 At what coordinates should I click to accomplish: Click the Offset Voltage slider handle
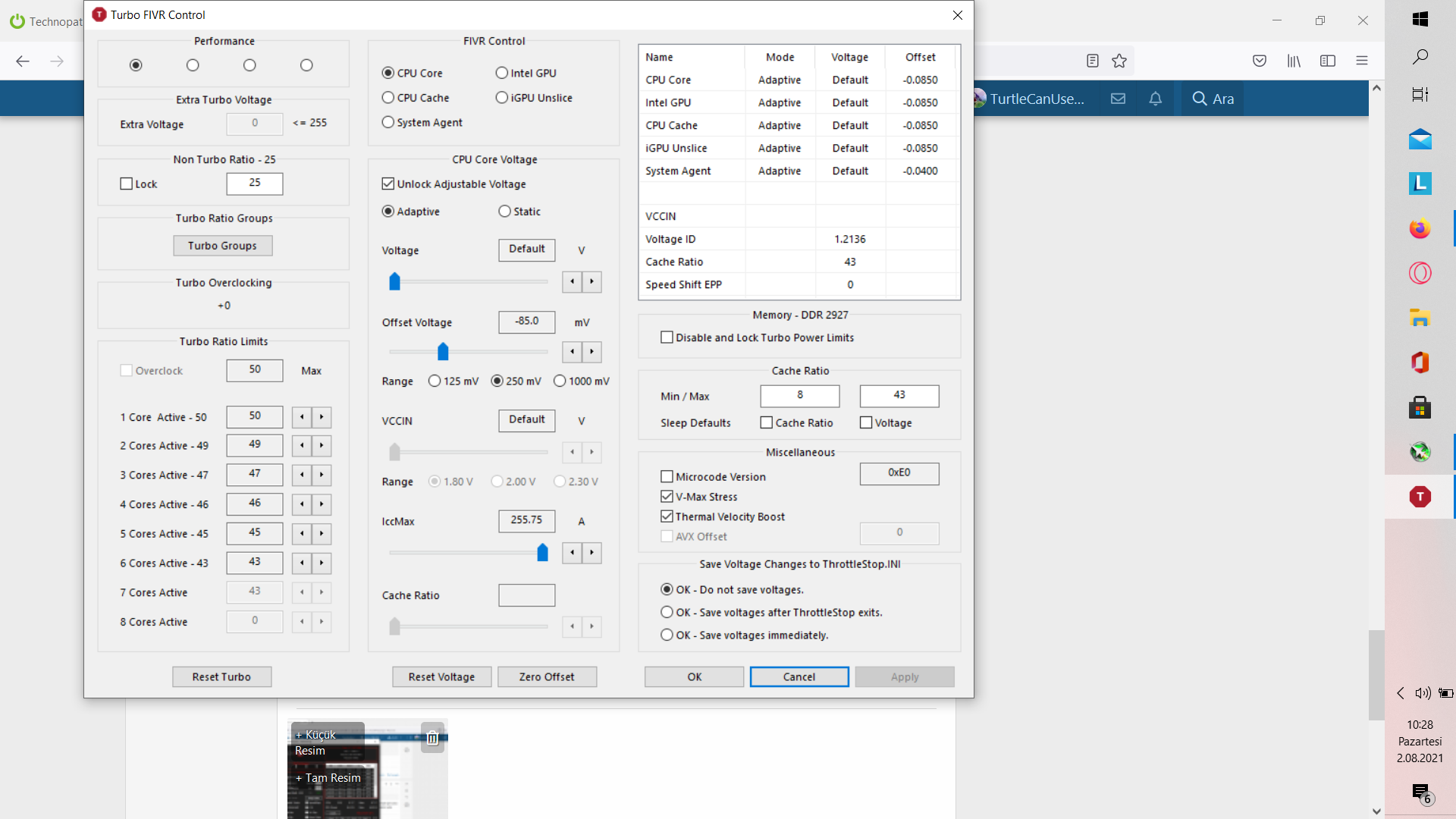point(443,352)
